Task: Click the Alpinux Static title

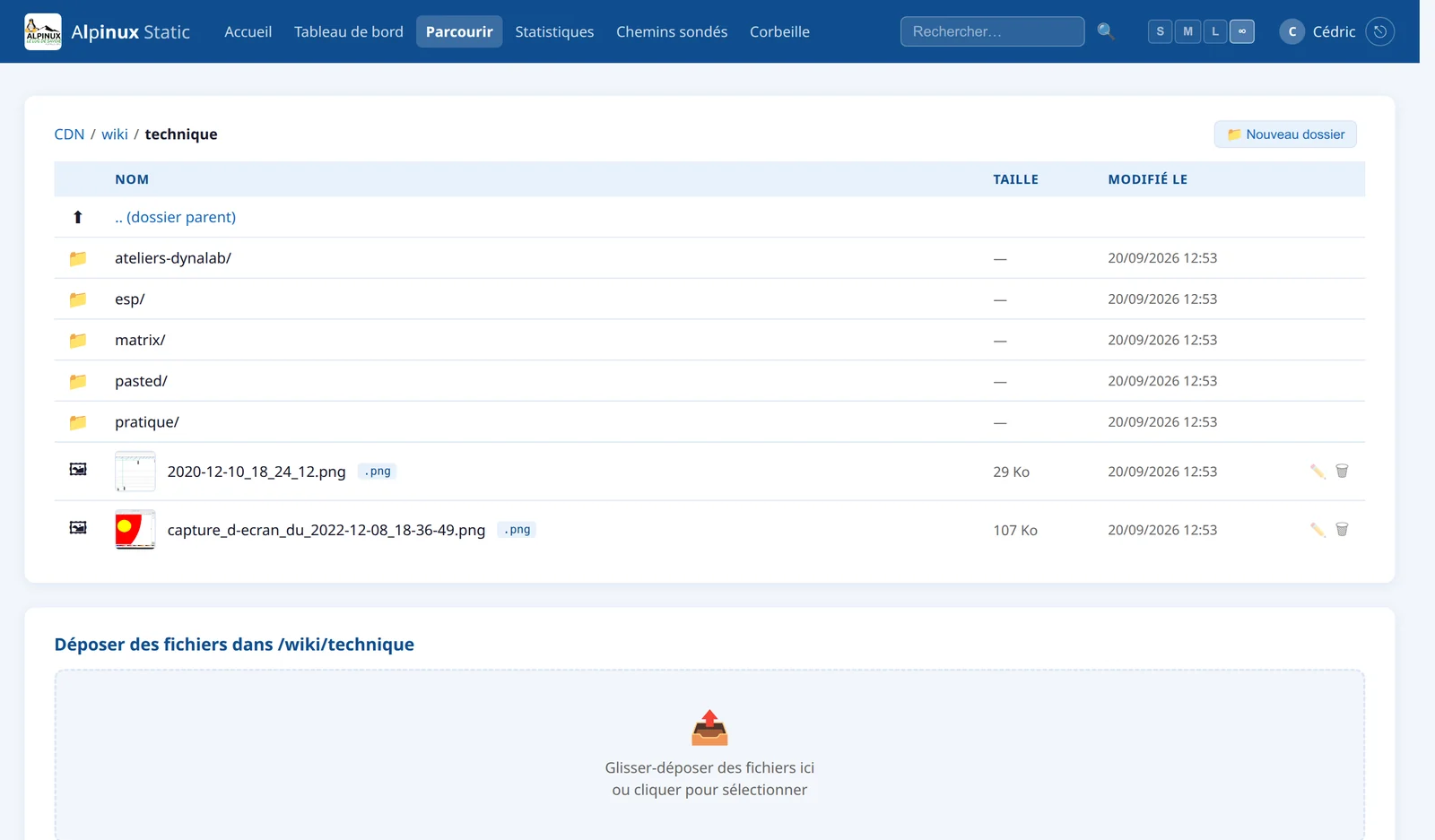Action: [131, 31]
